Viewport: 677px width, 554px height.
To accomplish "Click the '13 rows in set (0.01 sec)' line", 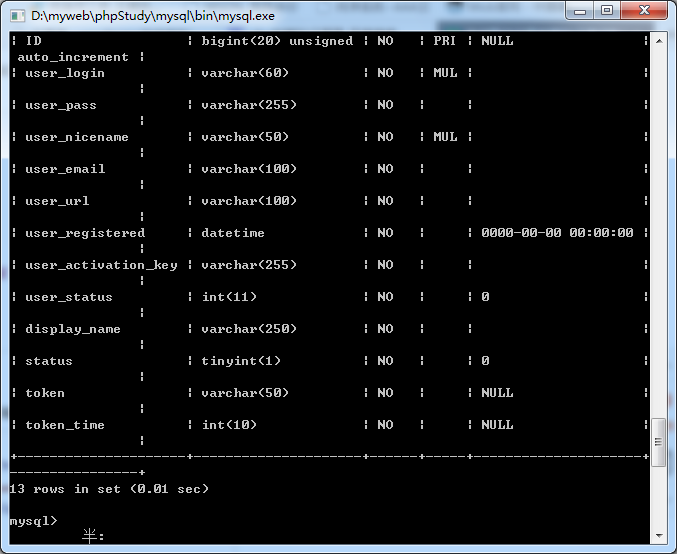I will click(109, 489).
